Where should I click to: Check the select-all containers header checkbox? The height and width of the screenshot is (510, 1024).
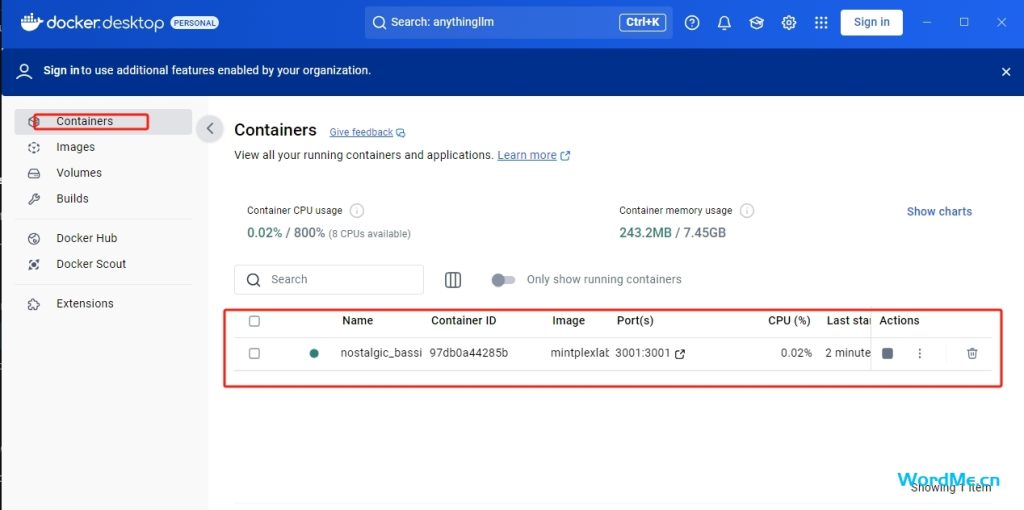255,321
